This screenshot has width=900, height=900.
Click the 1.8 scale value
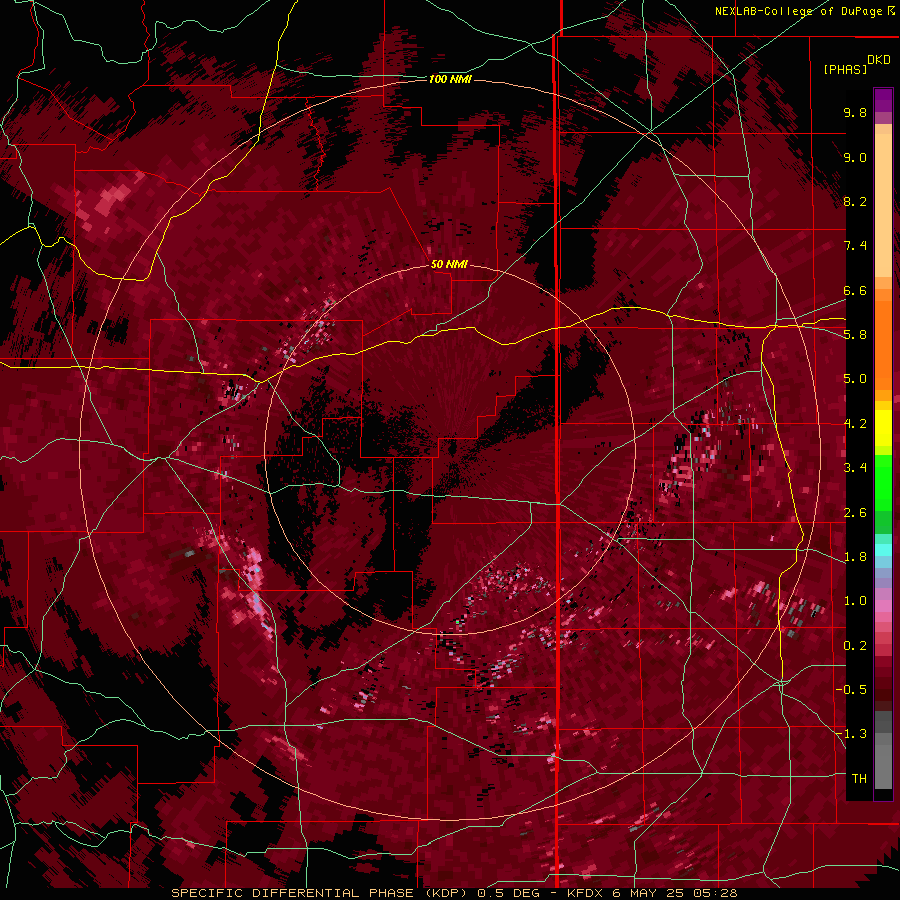(855, 557)
